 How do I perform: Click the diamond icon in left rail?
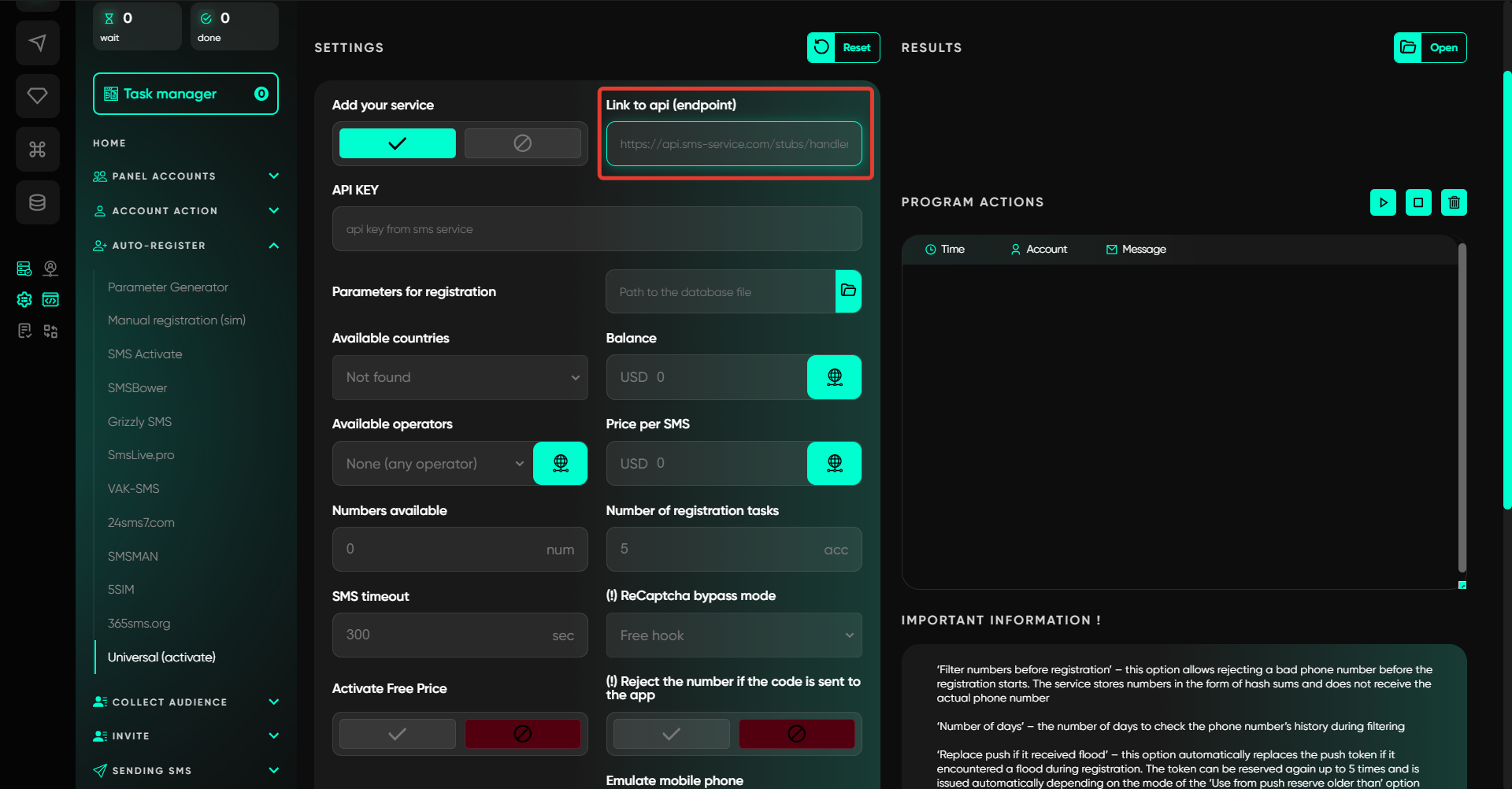tap(37, 96)
